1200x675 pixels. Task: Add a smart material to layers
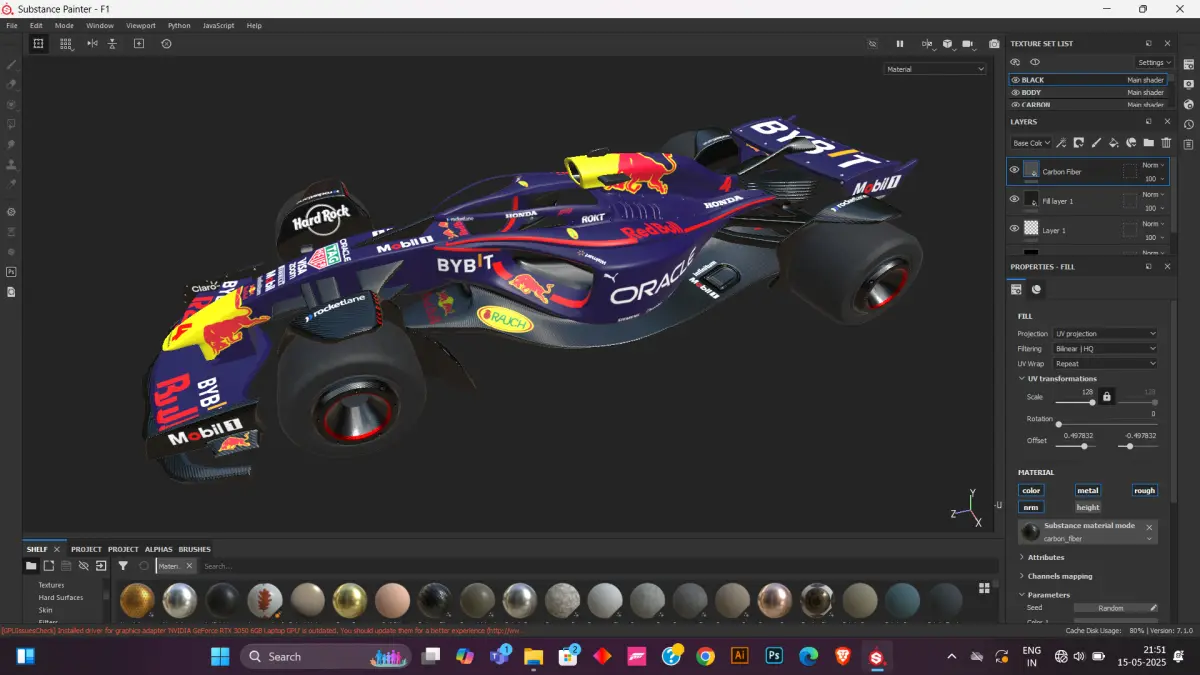(1131, 143)
